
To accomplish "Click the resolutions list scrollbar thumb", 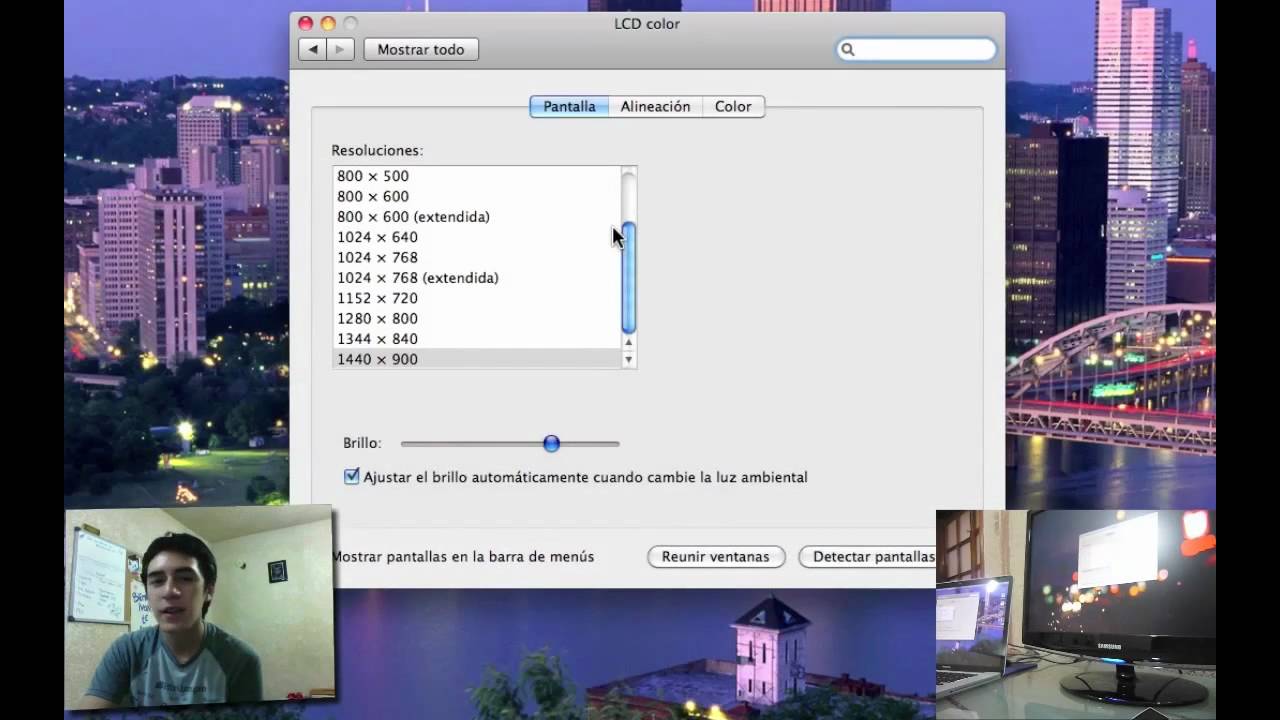I will 629,278.
